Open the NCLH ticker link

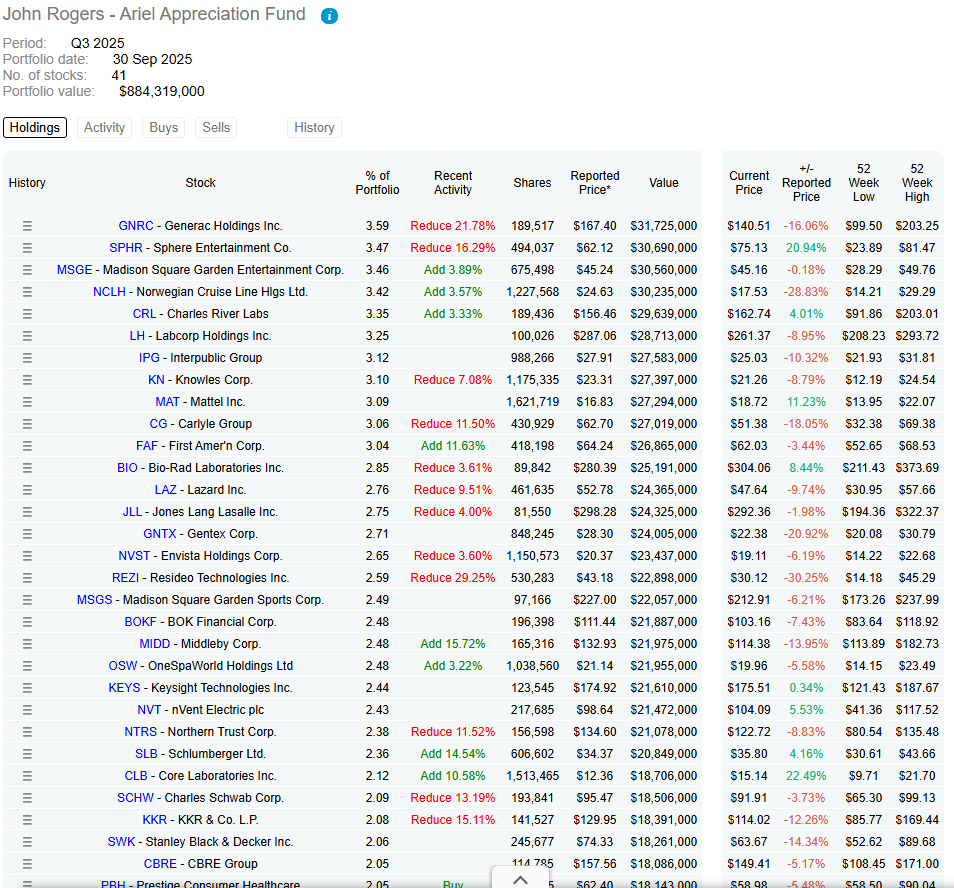click(x=110, y=292)
